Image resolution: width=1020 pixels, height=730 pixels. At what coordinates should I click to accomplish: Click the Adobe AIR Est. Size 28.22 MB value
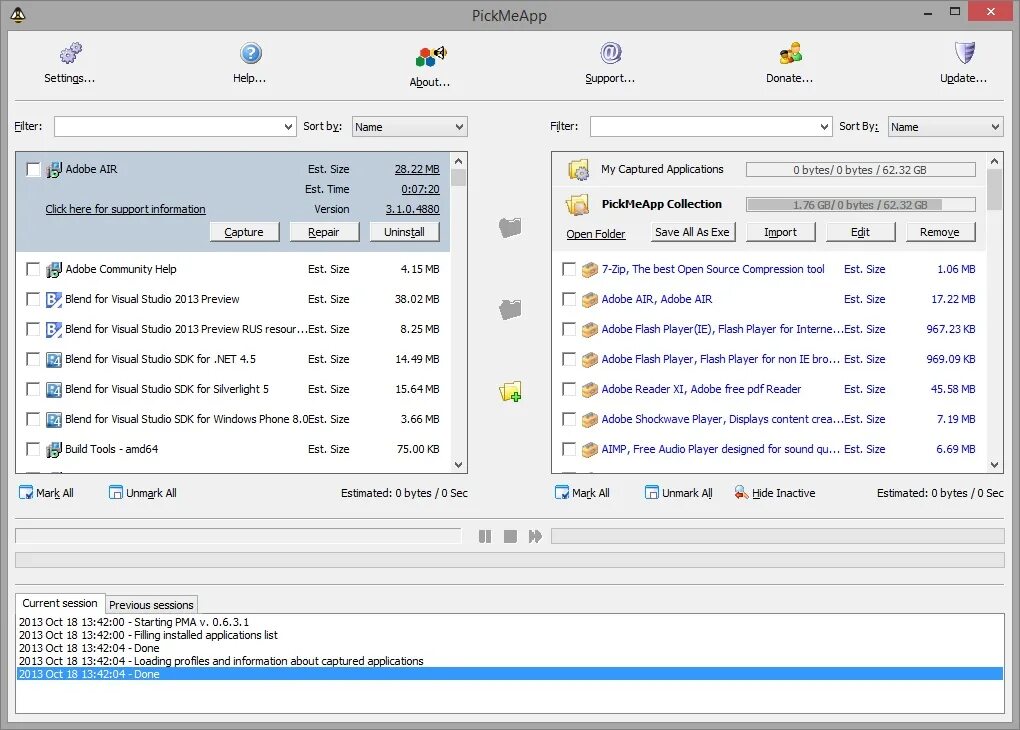point(417,169)
